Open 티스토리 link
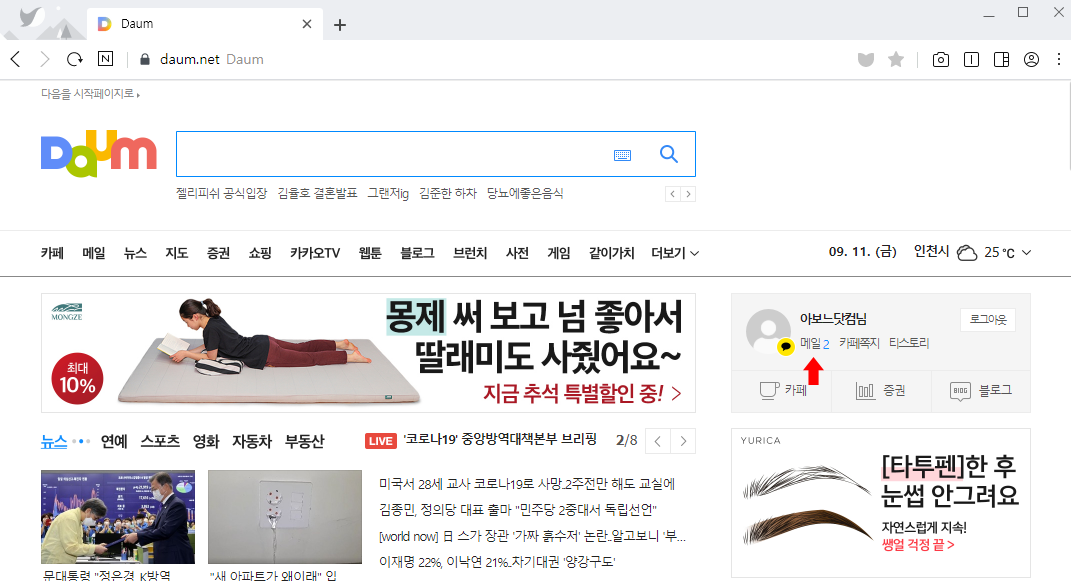The image size is (1071, 581). click(x=909, y=343)
